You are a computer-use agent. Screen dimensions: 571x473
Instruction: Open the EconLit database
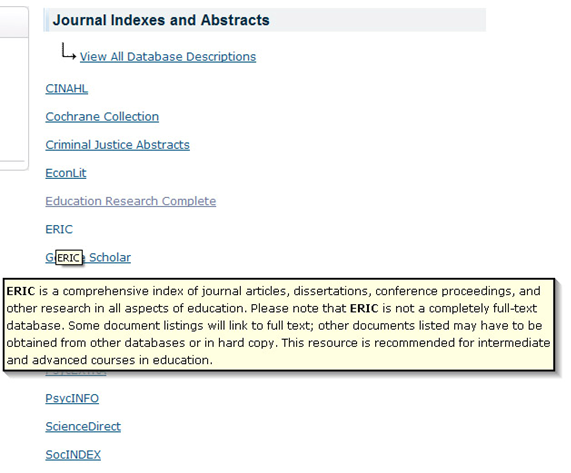(66, 173)
